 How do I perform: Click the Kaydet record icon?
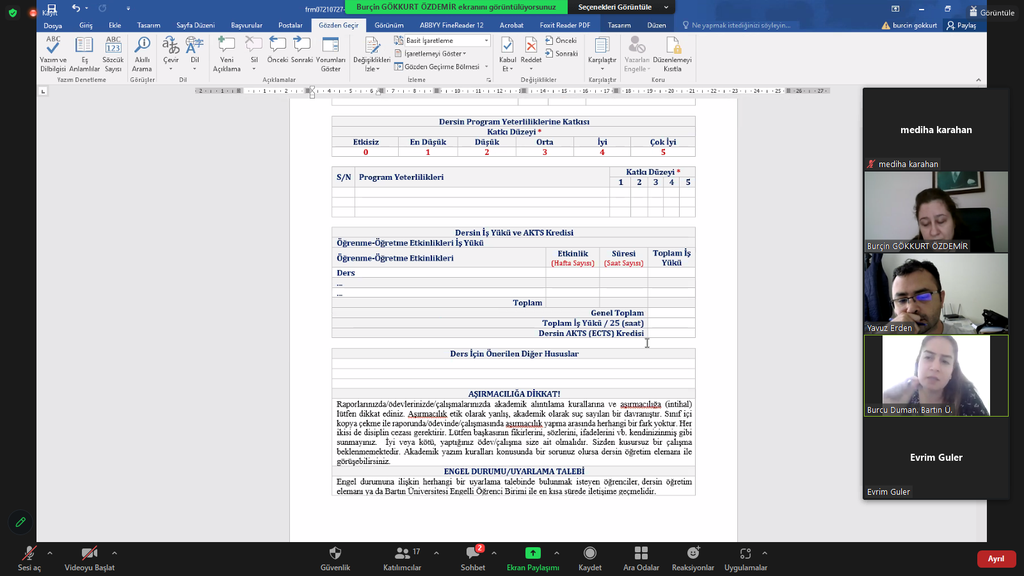[x=590, y=554]
